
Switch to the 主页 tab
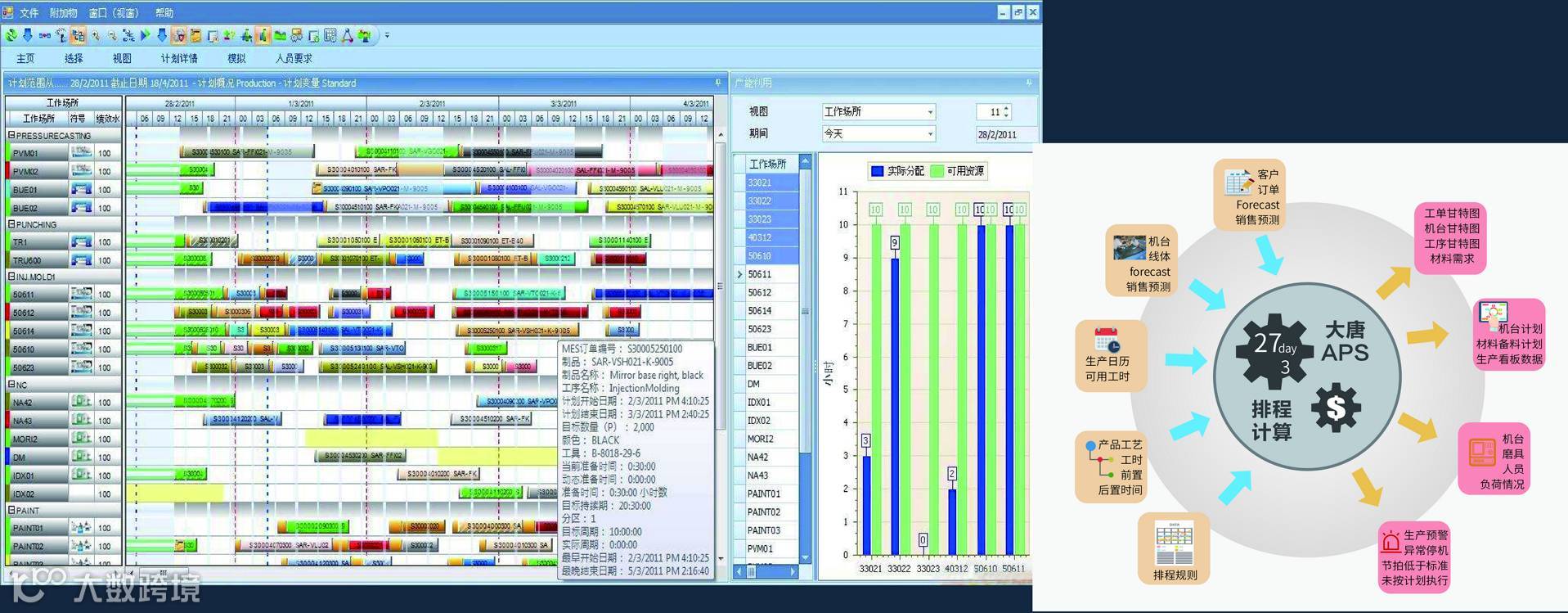[x=26, y=59]
